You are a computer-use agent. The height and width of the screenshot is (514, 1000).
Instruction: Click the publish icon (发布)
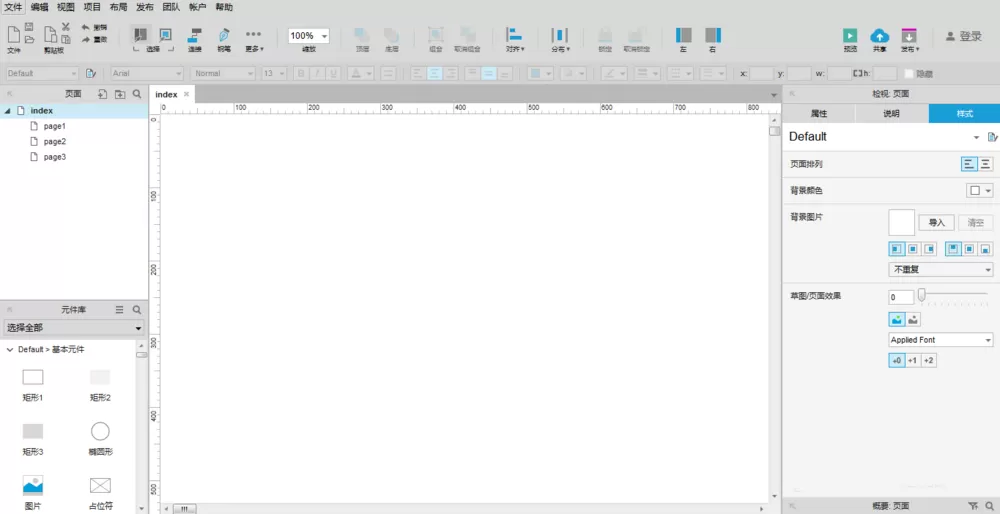pyautogui.click(x=909, y=36)
